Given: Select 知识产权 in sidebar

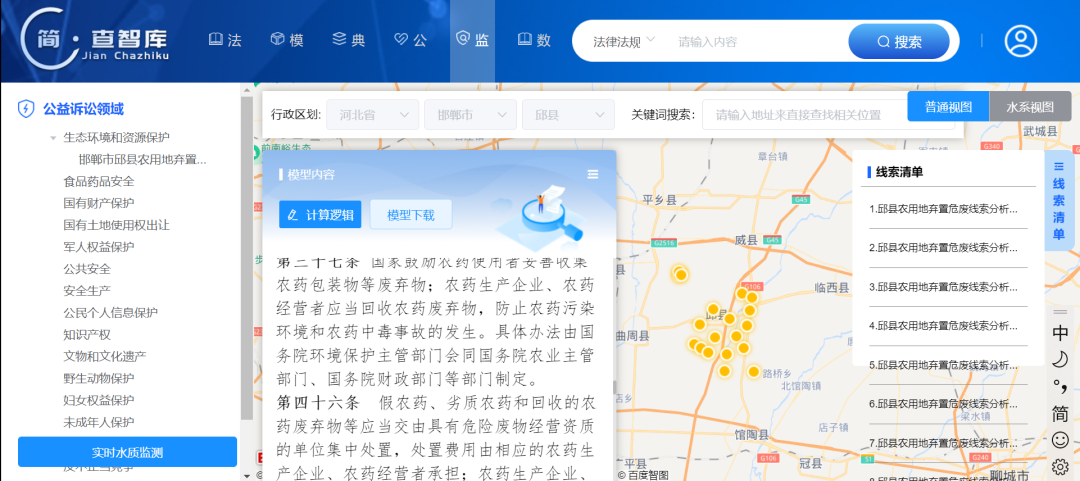Looking at the screenshot, I should point(87,335).
